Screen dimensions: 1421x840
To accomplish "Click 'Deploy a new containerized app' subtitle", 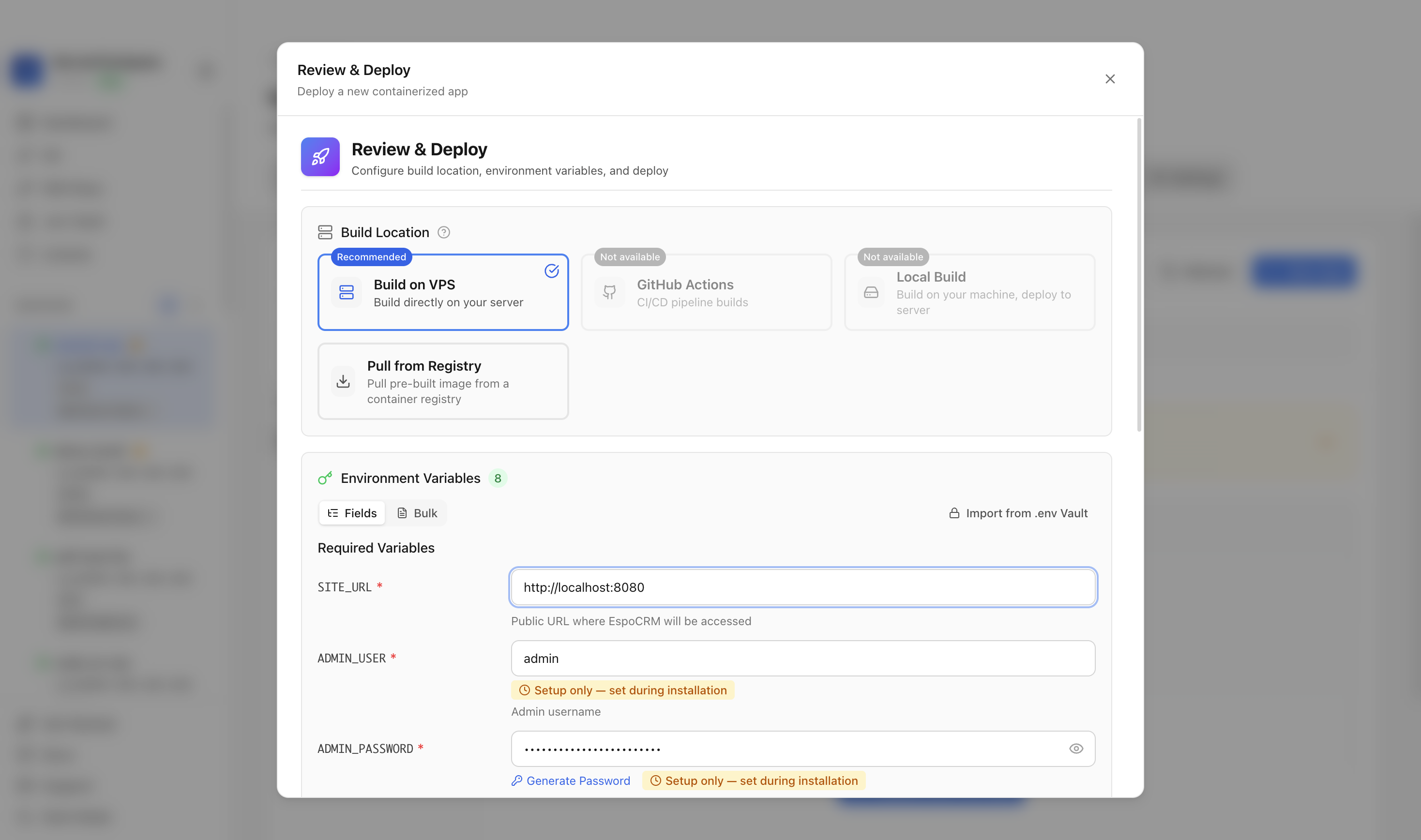I will pos(382,91).
